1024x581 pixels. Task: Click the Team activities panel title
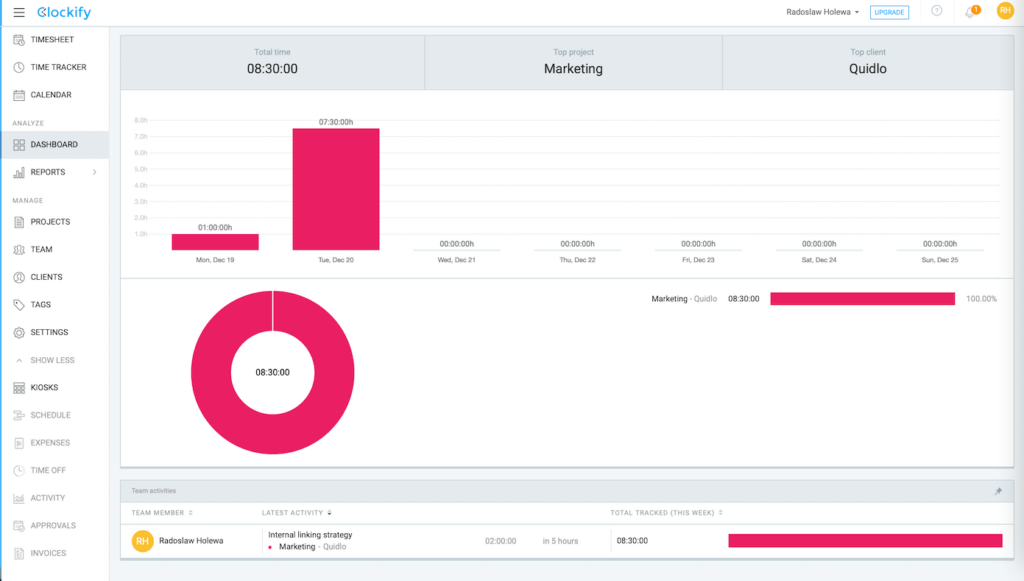click(x=153, y=491)
